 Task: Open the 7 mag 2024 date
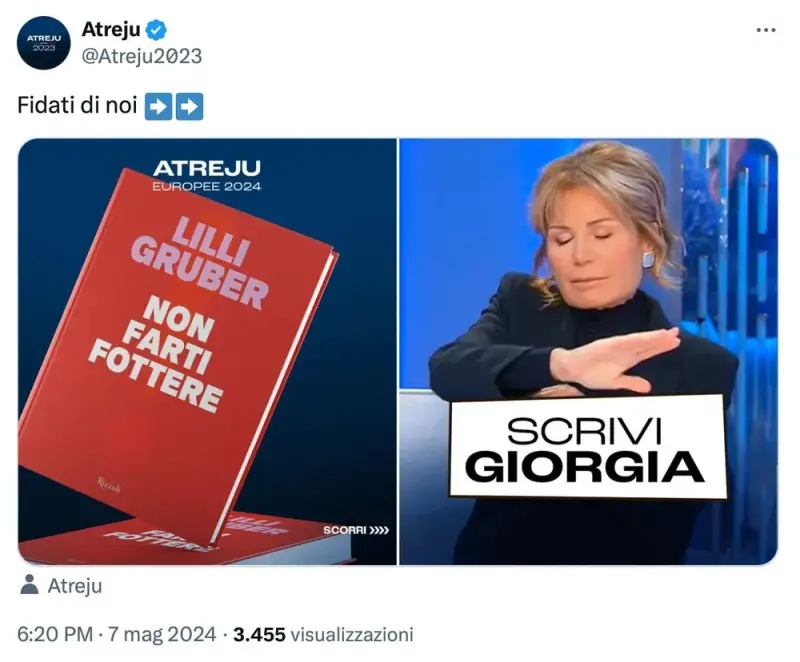[162, 634]
